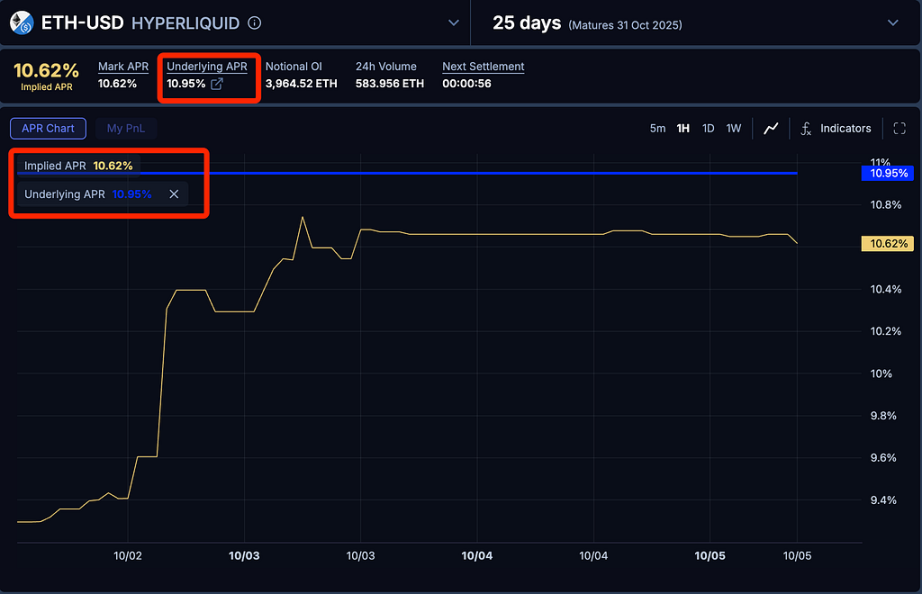The width and height of the screenshot is (922, 594).
Task: Remove the Underlying APR overlay with X
Action: click(x=174, y=194)
